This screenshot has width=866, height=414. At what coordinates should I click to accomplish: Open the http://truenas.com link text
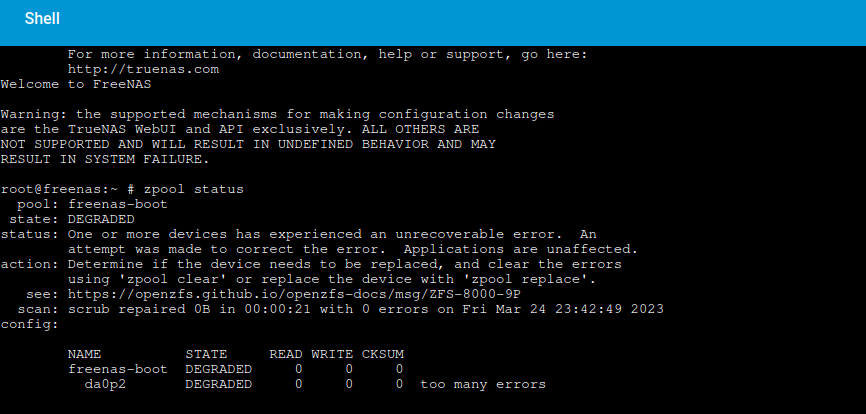point(143,70)
